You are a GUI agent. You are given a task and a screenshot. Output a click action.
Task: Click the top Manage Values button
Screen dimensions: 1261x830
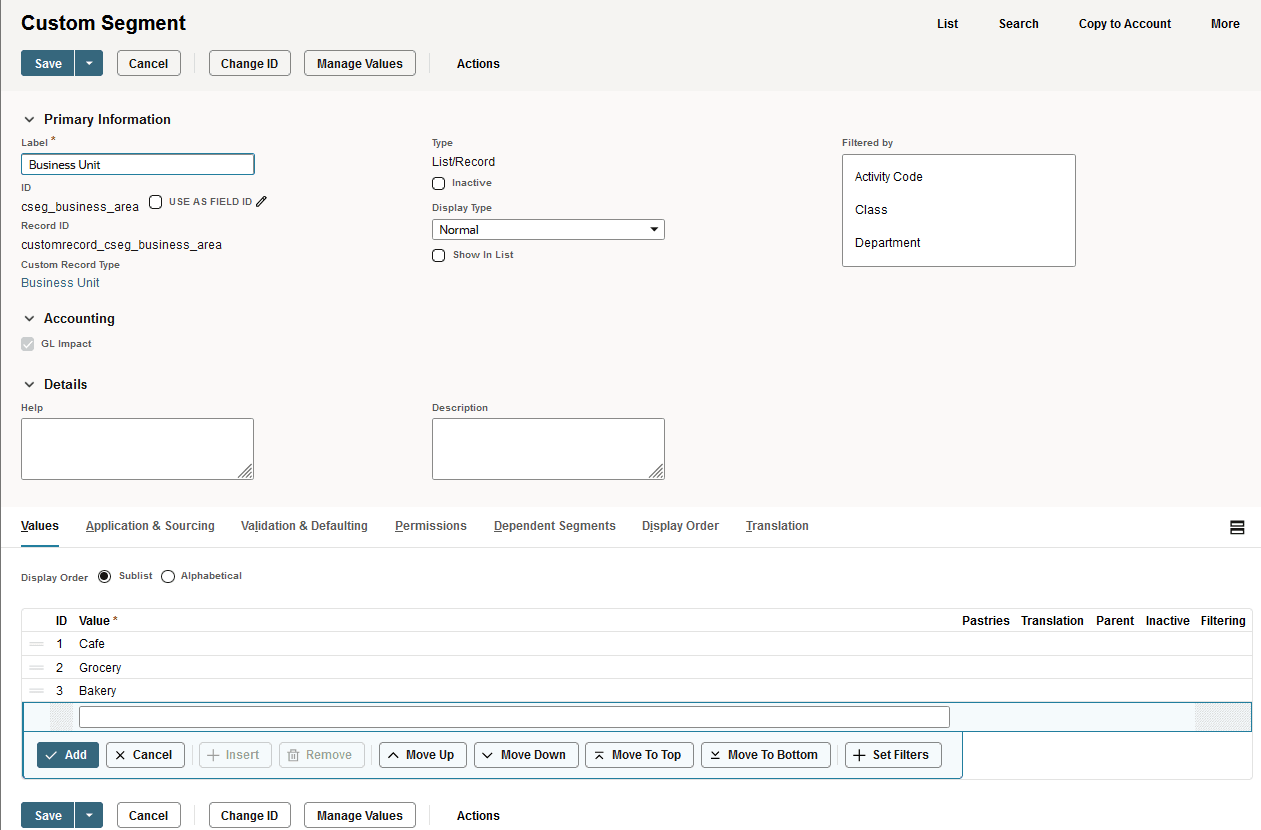click(360, 63)
